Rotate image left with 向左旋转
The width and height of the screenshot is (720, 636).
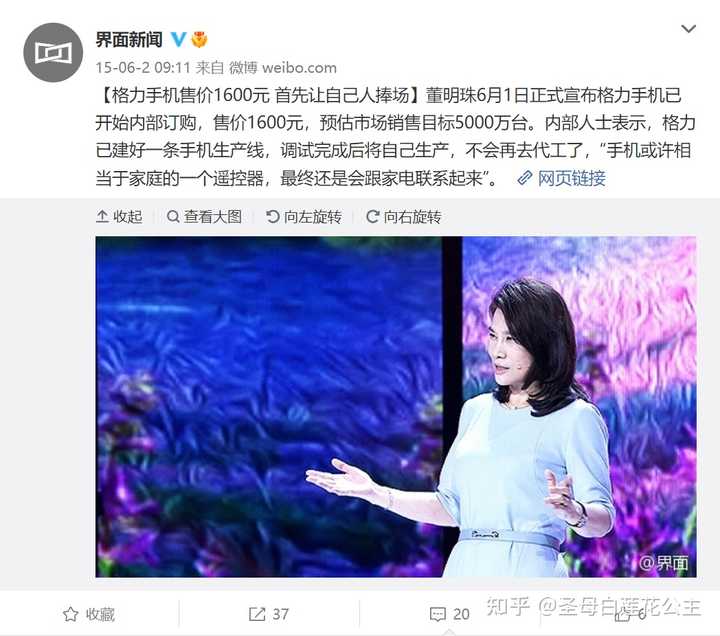pyautogui.click(x=304, y=216)
